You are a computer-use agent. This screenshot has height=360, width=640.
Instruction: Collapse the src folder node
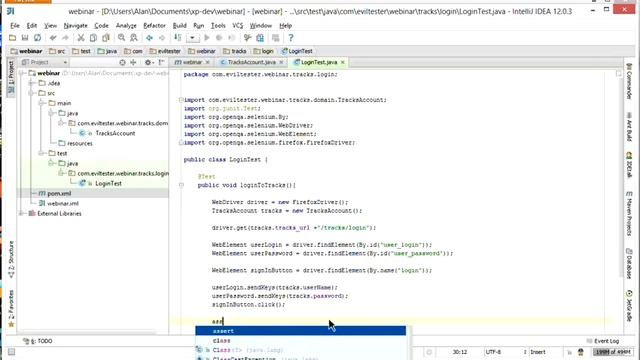pos(31,93)
